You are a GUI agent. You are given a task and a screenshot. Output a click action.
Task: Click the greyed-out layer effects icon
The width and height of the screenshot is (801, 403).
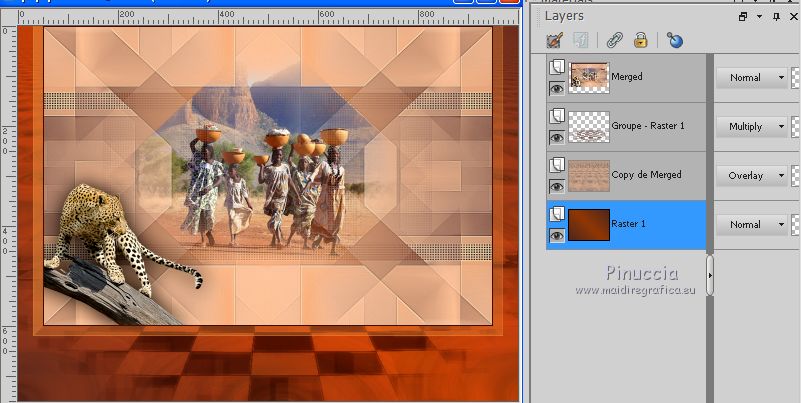580,40
